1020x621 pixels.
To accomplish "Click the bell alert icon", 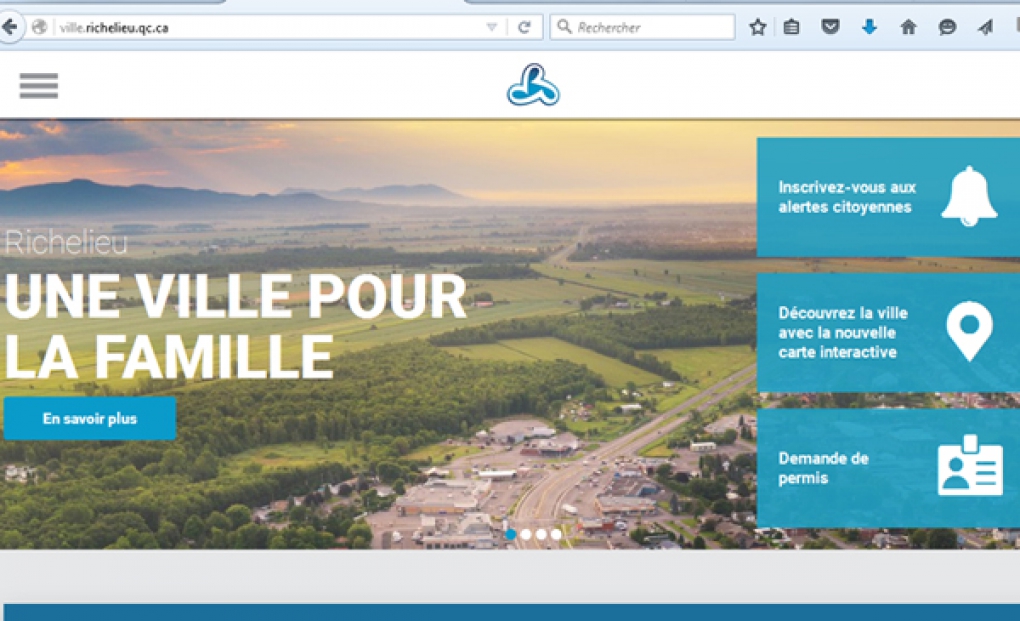I will [969, 196].
